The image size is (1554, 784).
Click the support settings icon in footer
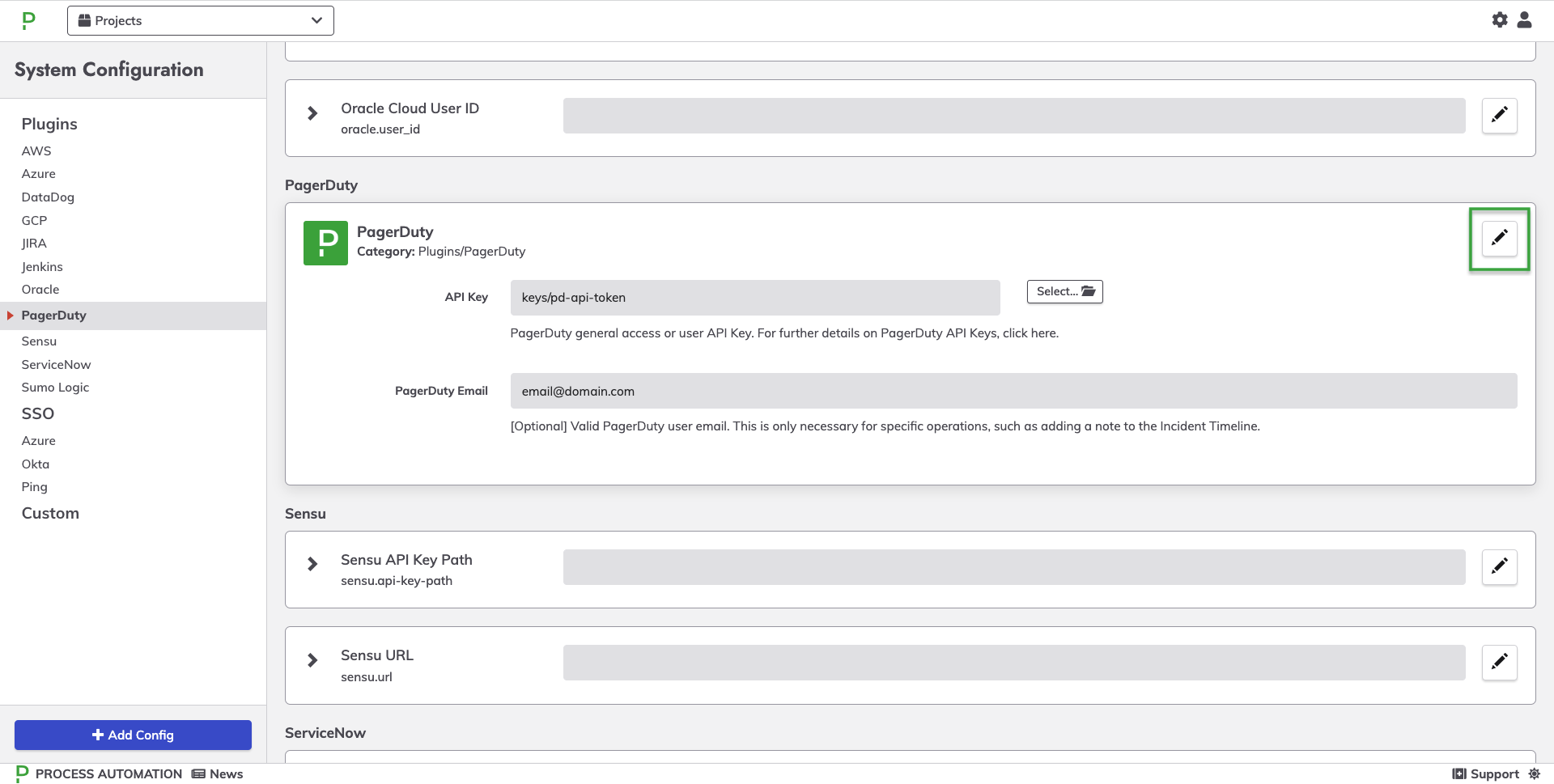coord(1534,773)
